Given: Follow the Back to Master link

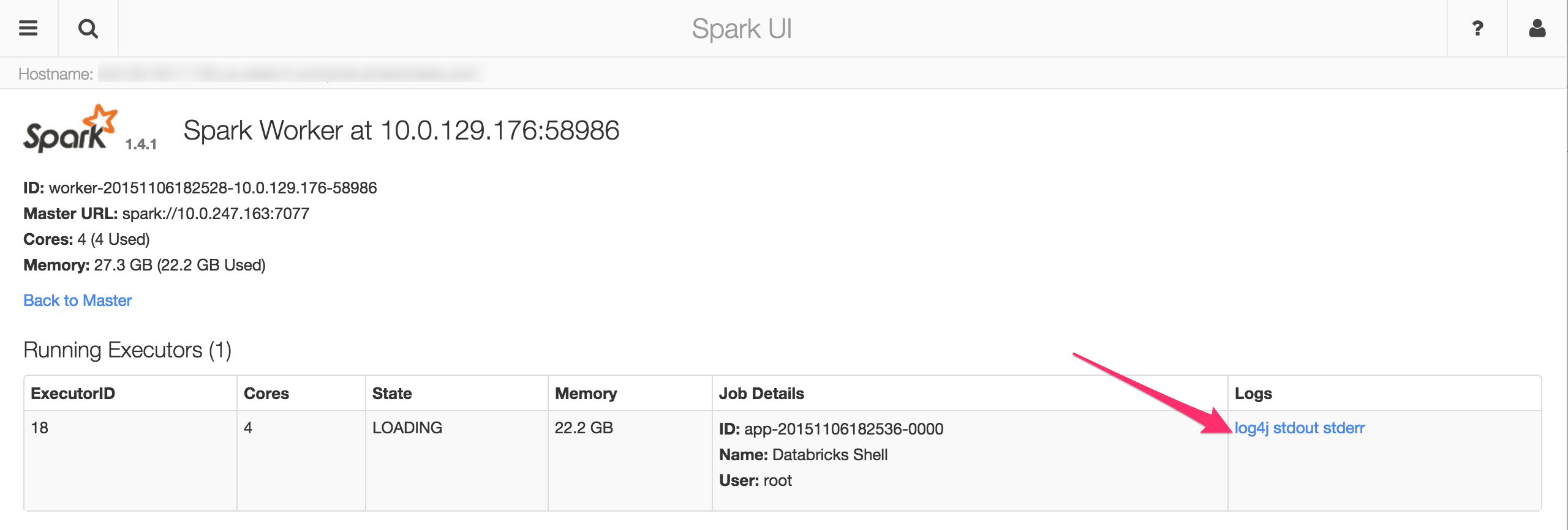Looking at the screenshot, I should point(78,300).
